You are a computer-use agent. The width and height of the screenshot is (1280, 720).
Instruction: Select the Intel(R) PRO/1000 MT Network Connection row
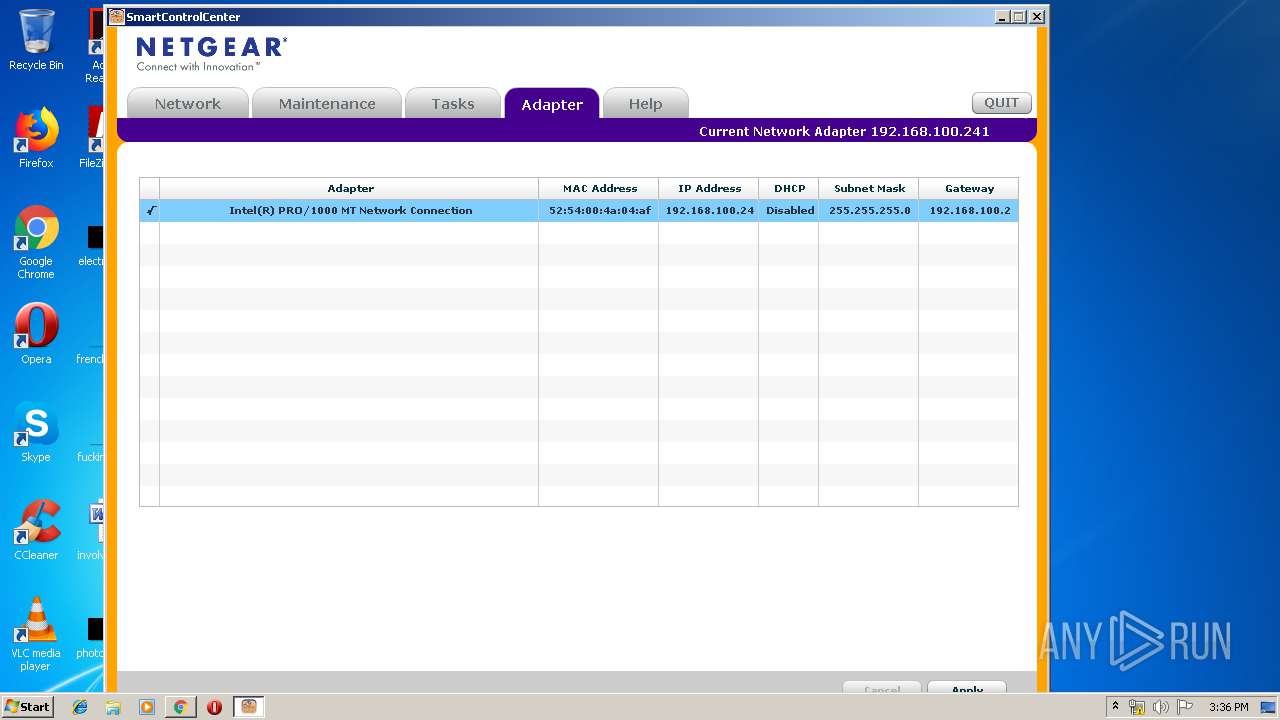click(579, 211)
